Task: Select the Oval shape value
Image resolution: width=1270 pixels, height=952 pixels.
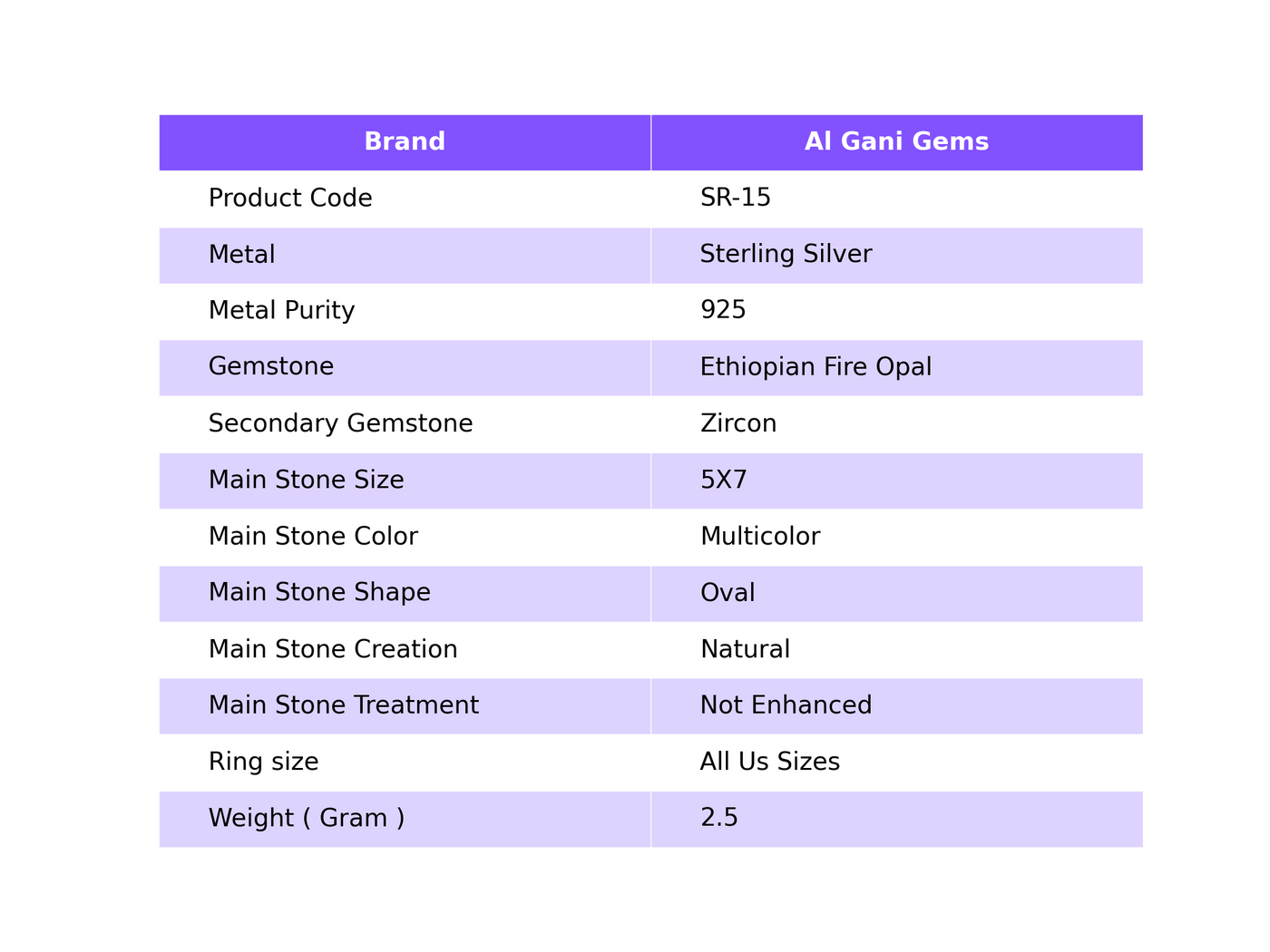Action: (728, 593)
